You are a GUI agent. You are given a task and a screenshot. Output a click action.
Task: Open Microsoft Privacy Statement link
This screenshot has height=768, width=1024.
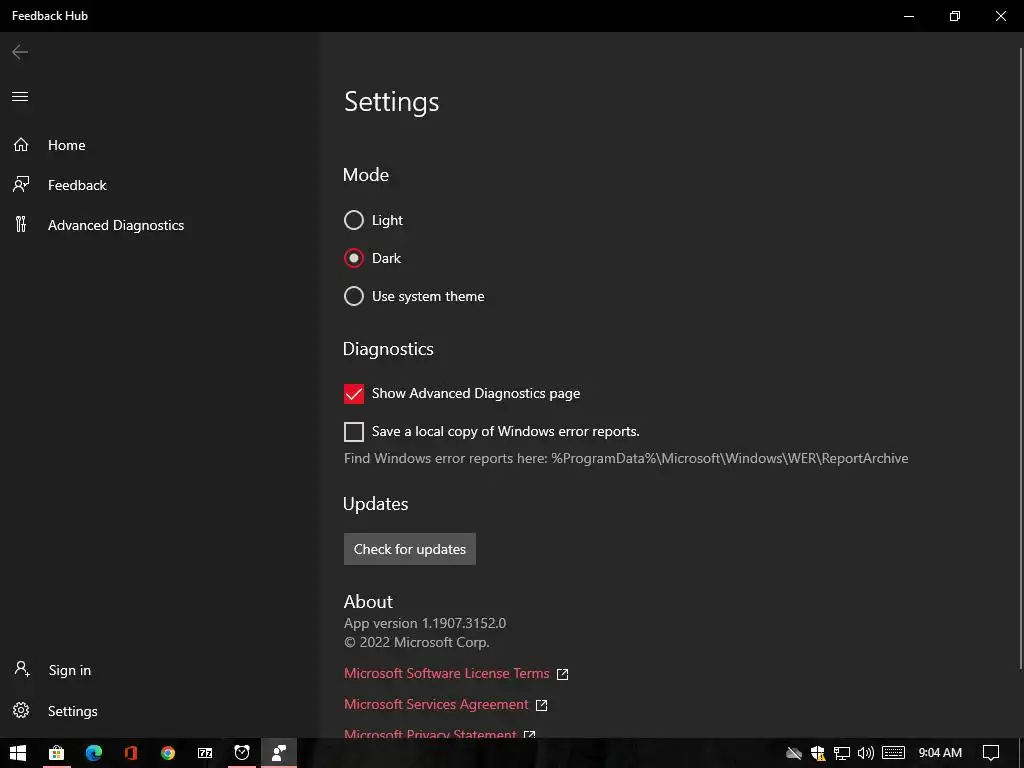pos(430,733)
